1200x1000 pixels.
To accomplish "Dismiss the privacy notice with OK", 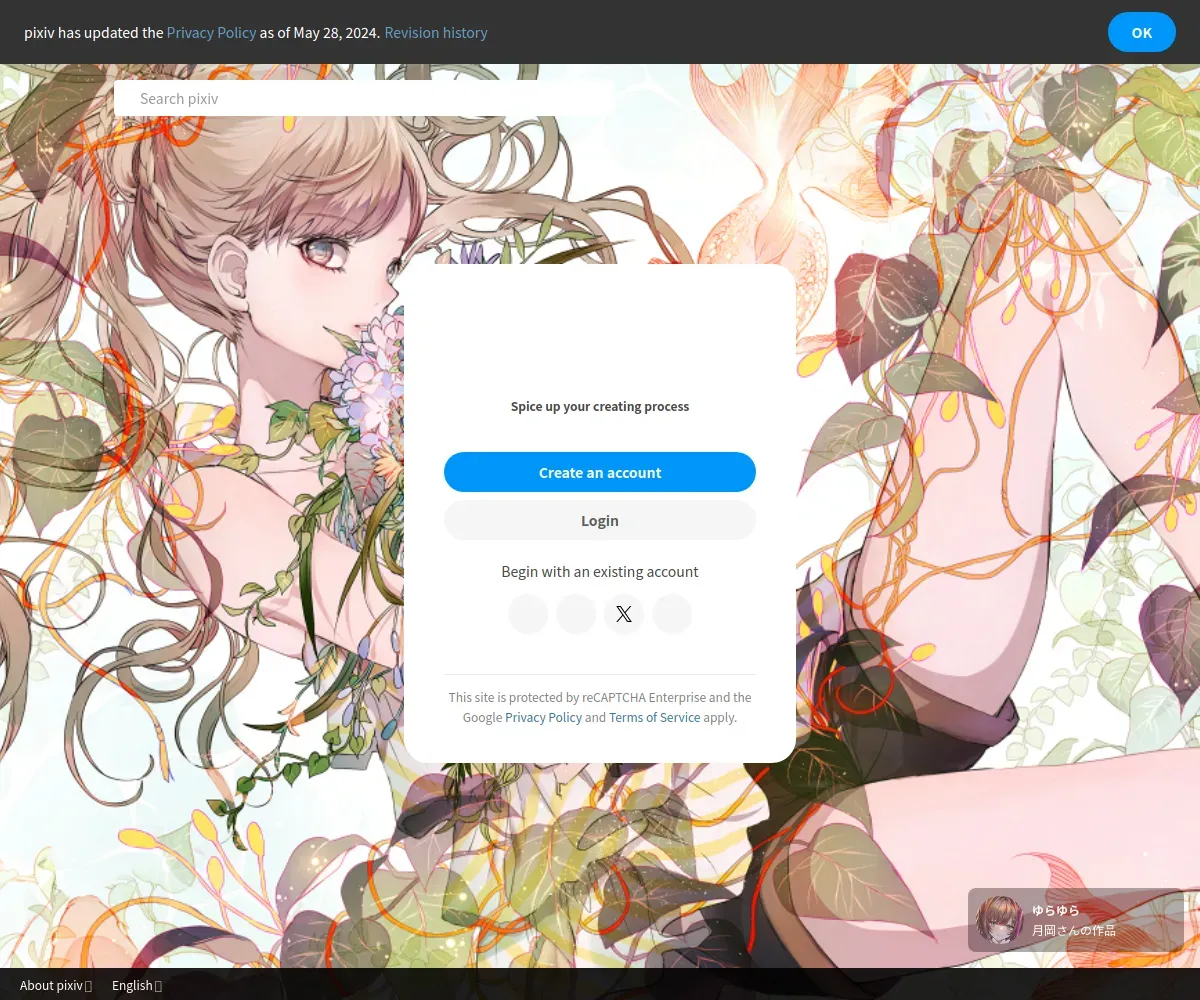I will click(x=1142, y=32).
